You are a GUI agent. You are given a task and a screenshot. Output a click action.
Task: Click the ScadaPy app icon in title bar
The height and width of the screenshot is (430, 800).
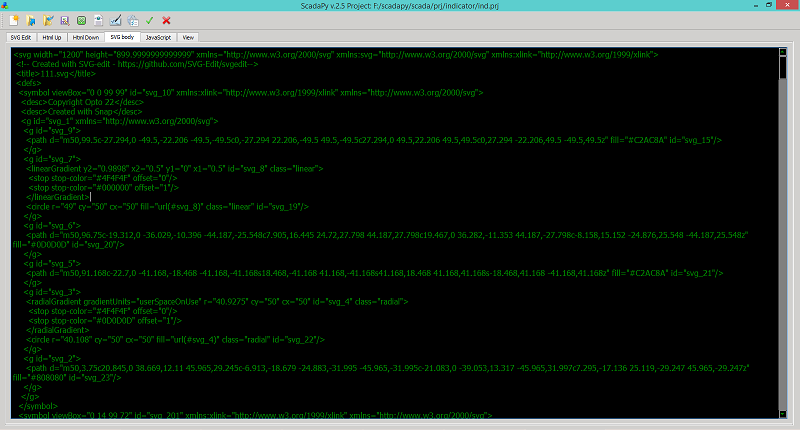click(x=5, y=5)
